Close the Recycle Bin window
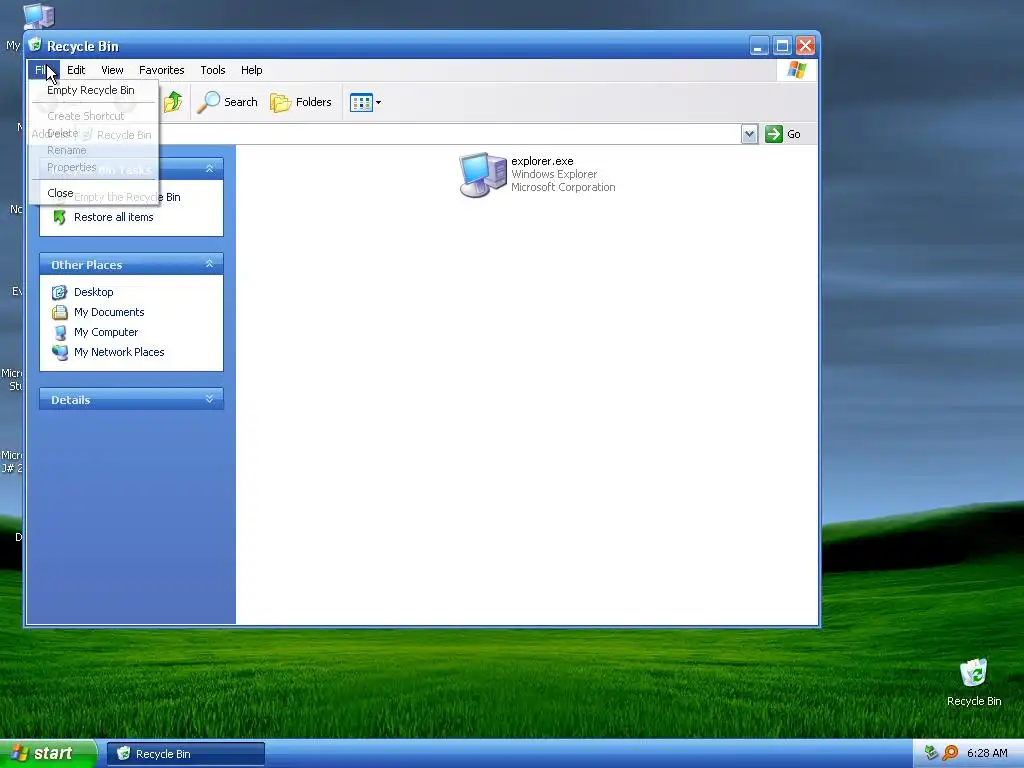 point(805,46)
